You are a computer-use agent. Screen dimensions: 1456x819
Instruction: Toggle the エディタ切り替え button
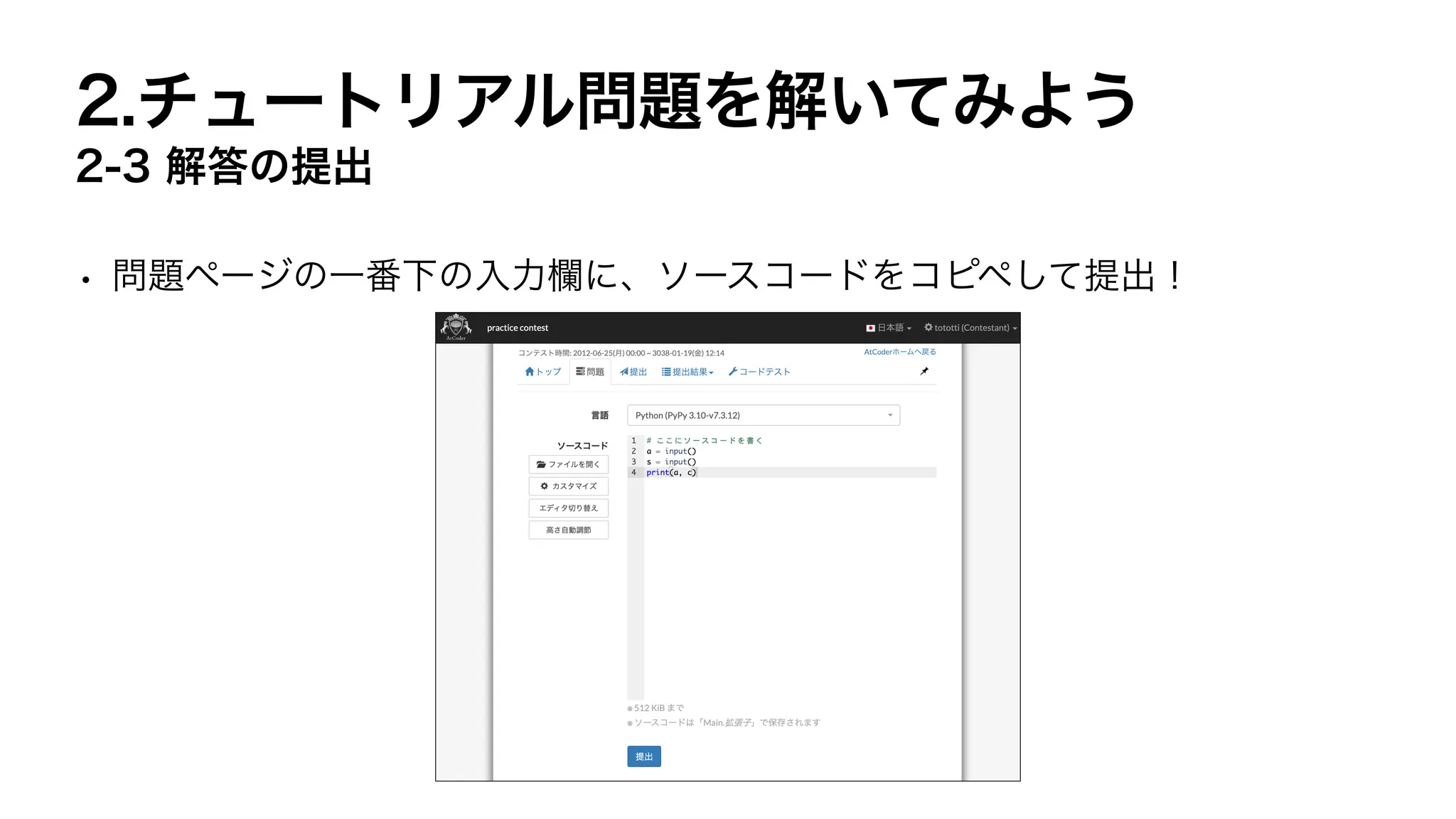point(569,508)
